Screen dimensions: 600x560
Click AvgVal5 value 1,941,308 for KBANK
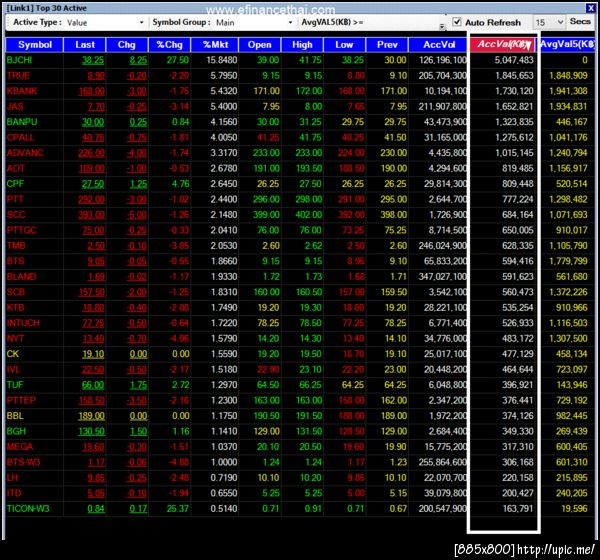(x=568, y=91)
